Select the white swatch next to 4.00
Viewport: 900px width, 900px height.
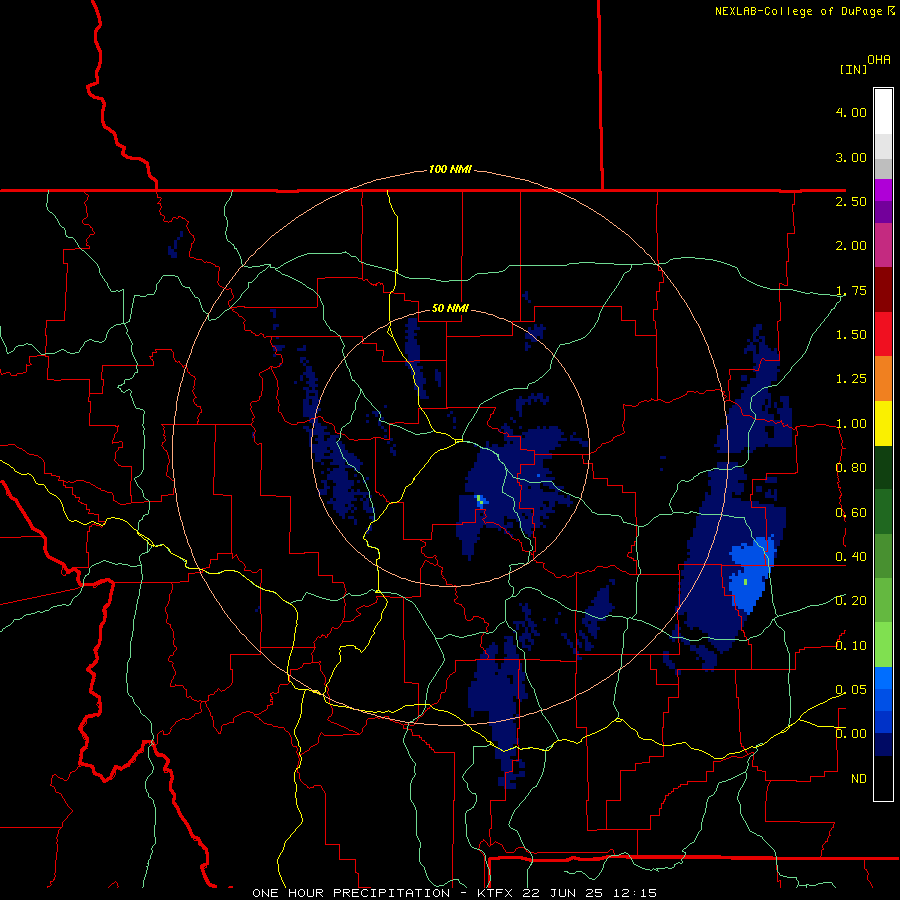[883, 111]
